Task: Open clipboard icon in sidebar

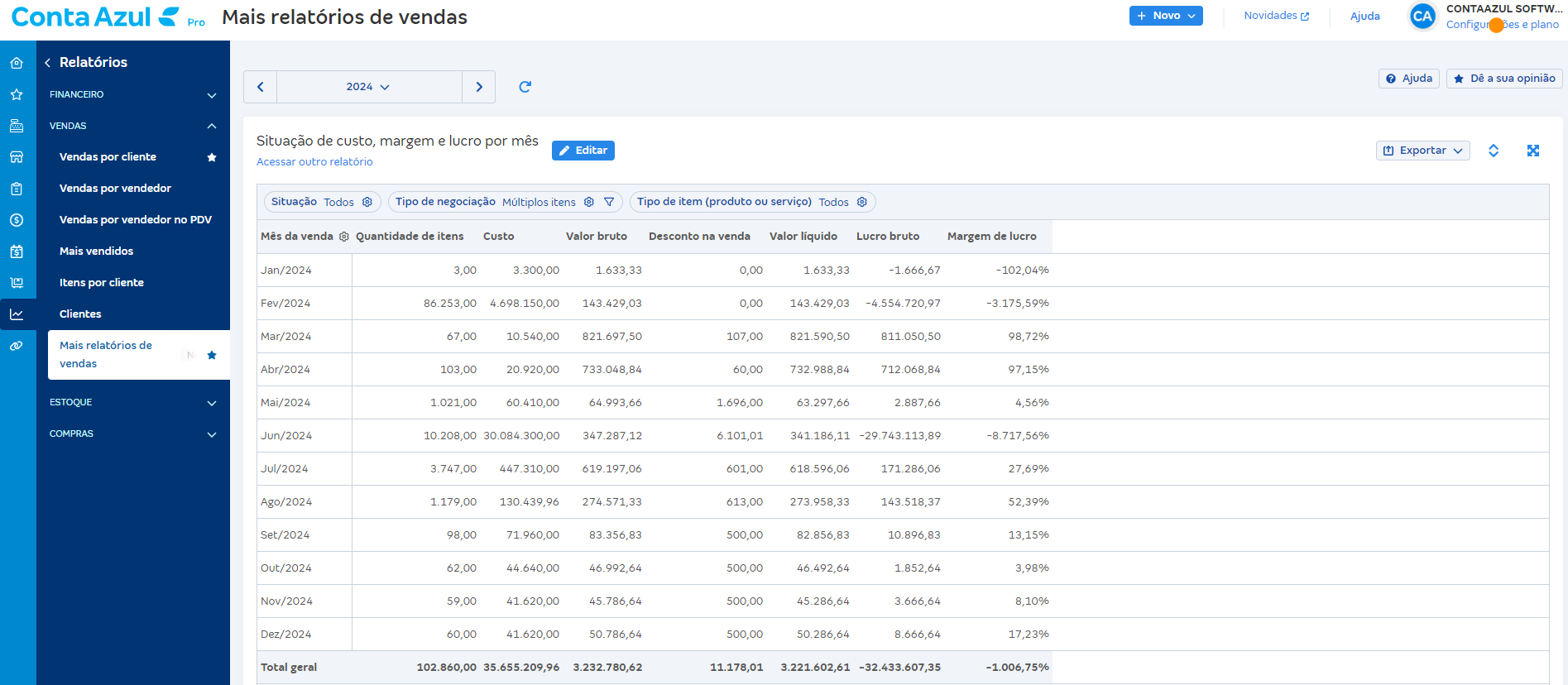Action: (17, 189)
